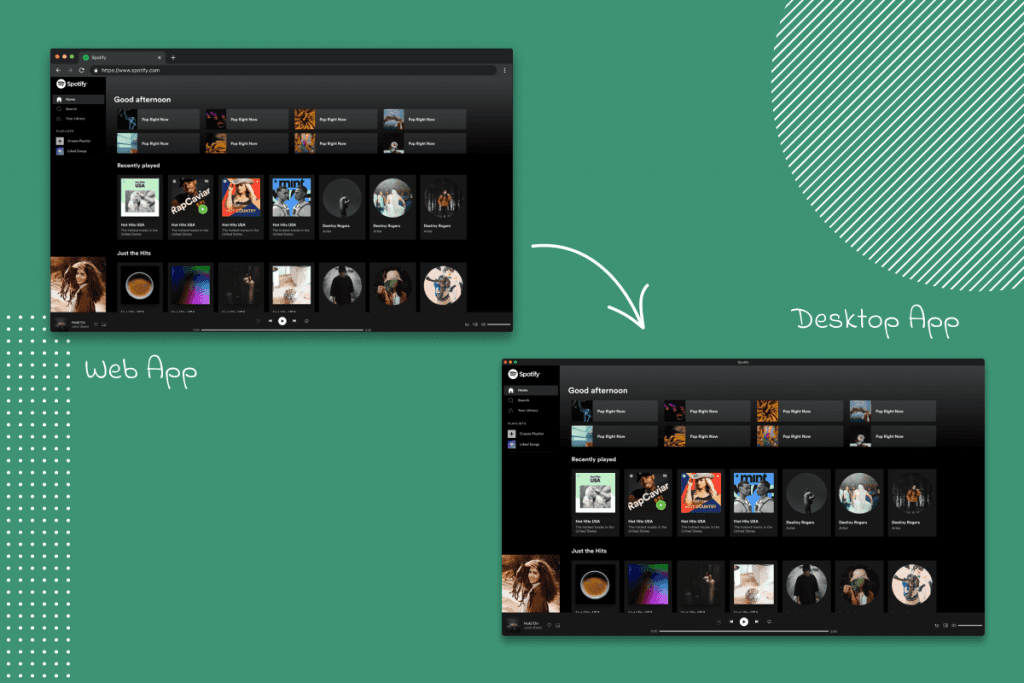
Task: Open the queue icon in Desktop App
Action: 937,626
